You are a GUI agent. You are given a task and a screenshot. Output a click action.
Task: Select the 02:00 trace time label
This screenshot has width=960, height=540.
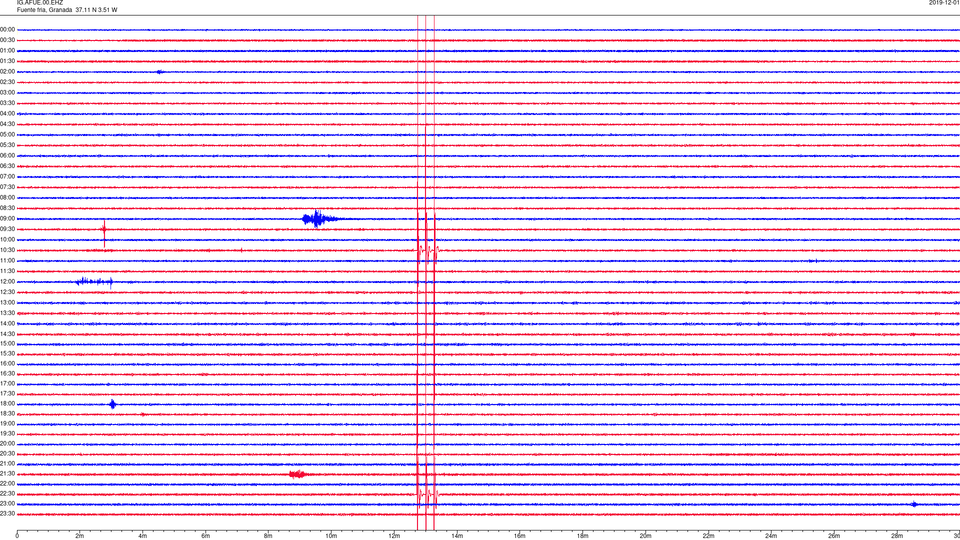pyautogui.click(x=8, y=72)
